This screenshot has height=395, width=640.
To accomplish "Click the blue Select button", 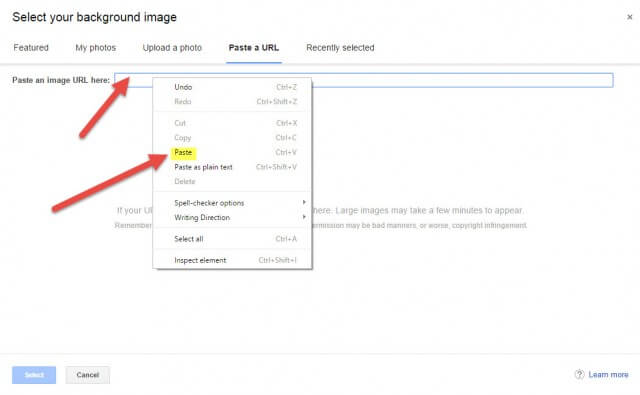I will (34, 375).
